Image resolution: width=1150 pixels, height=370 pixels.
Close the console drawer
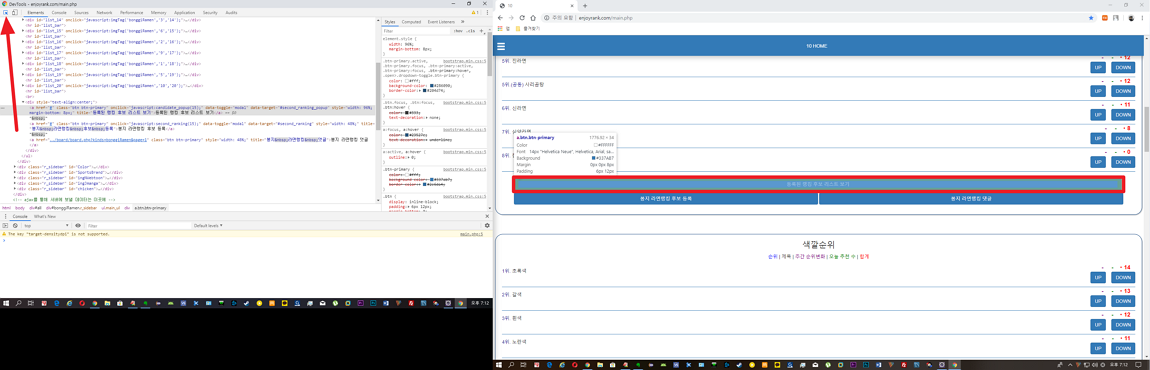[487, 217]
